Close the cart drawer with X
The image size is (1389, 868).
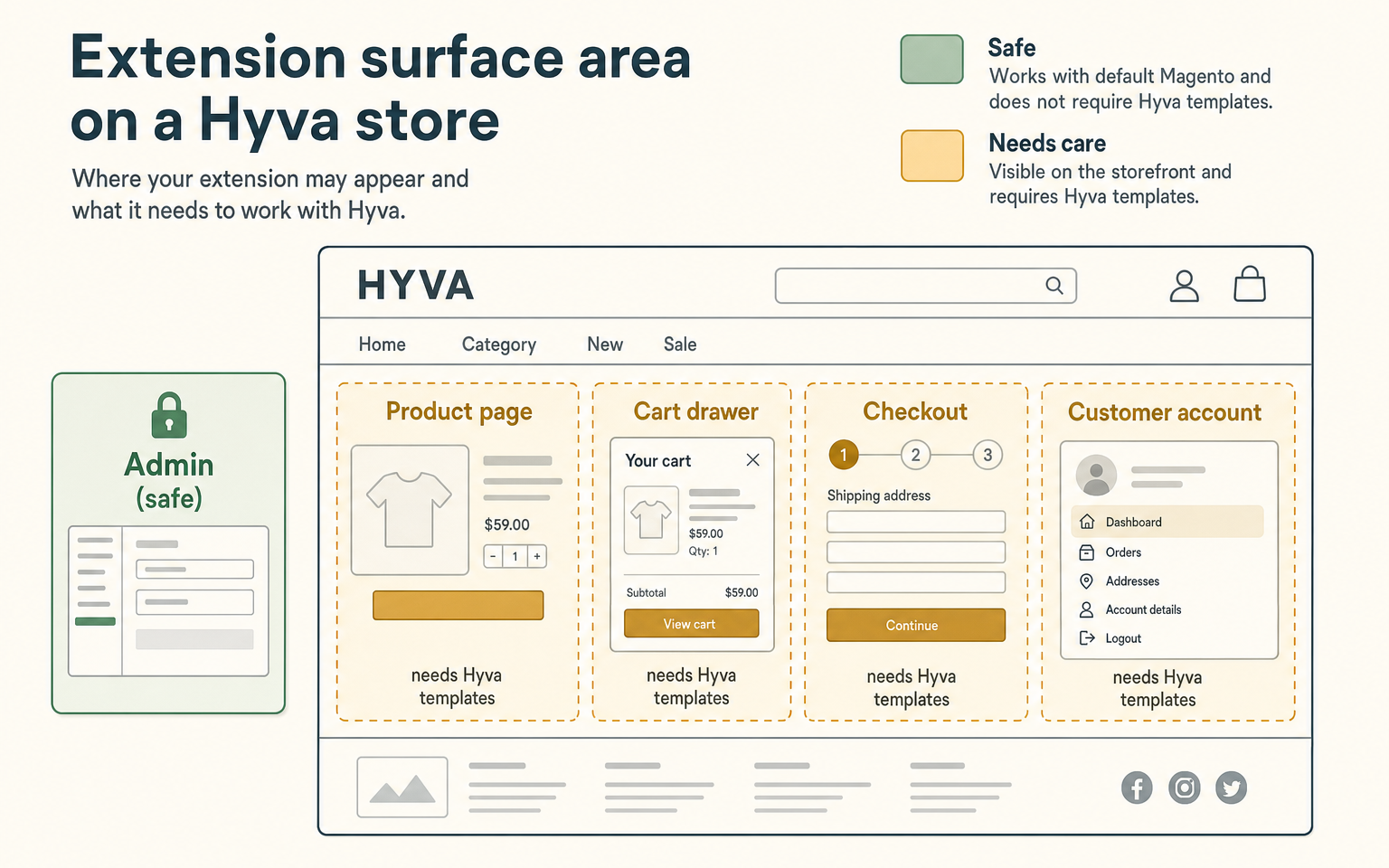click(x=752, y=460)
